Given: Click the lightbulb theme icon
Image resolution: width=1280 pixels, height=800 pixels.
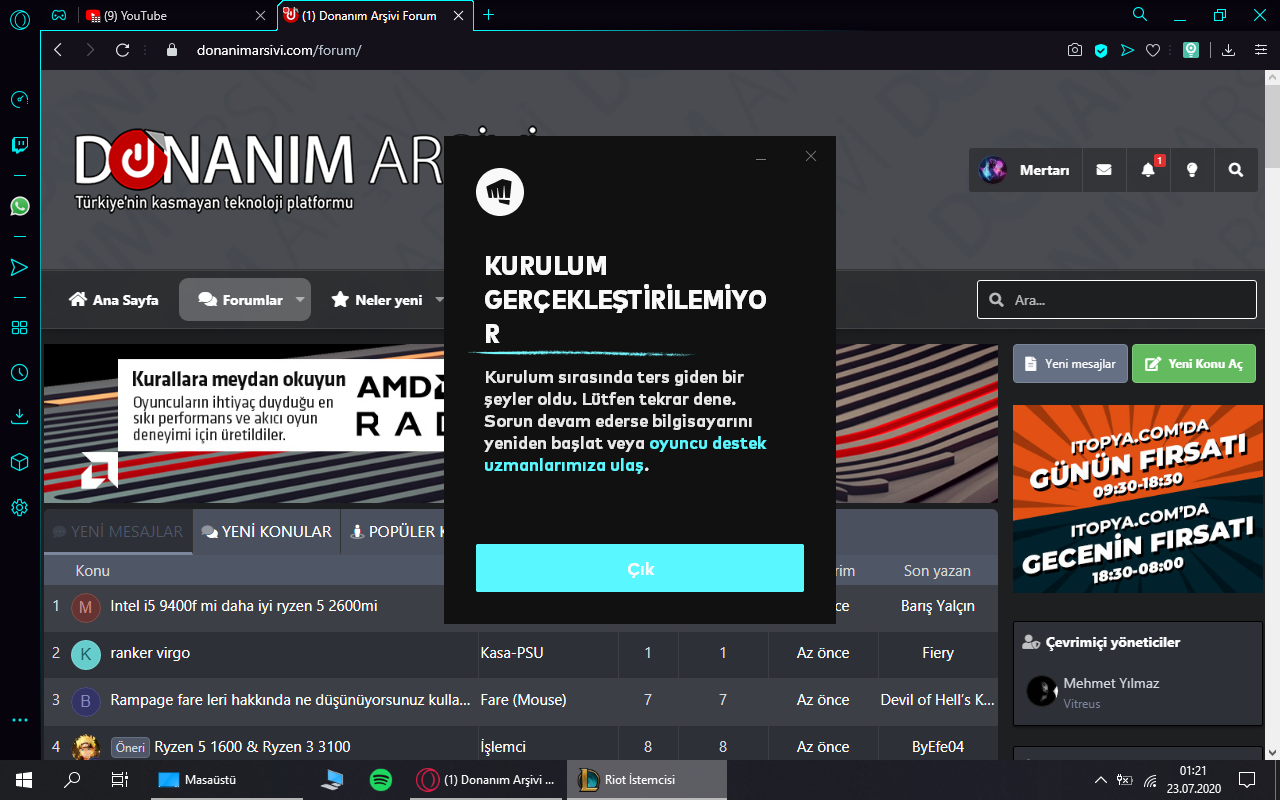Looking at the screenshot, I should [x=1192, y=170].
